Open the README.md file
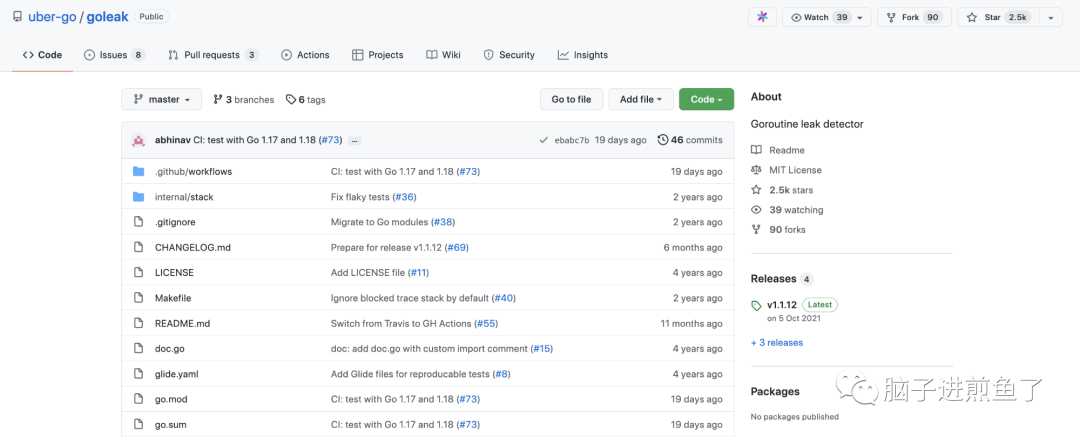The image size is (1080, 437). 183,323
